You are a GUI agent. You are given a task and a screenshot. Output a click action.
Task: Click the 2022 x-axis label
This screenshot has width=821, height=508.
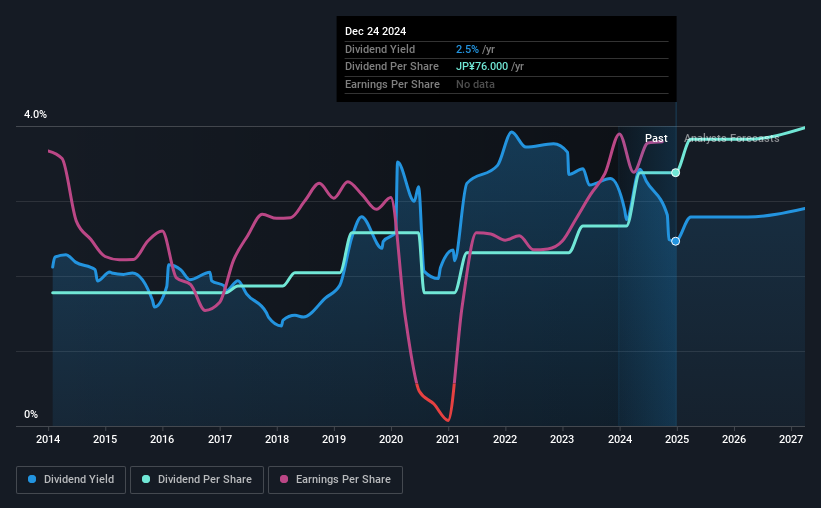pos(505,439)
